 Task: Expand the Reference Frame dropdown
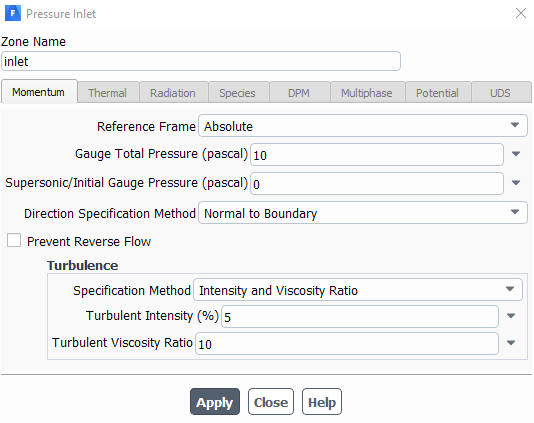[363, 126]
